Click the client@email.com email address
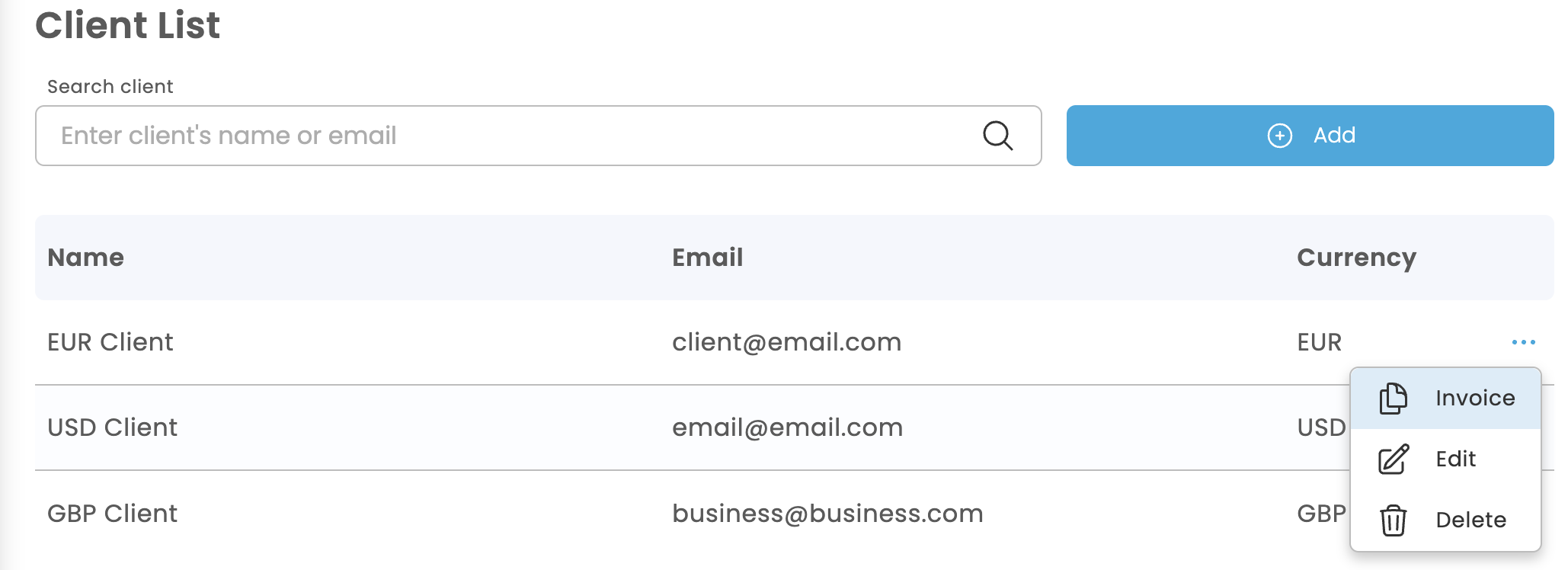This screenshot has width=1568, height=570. tap(786, 342)
